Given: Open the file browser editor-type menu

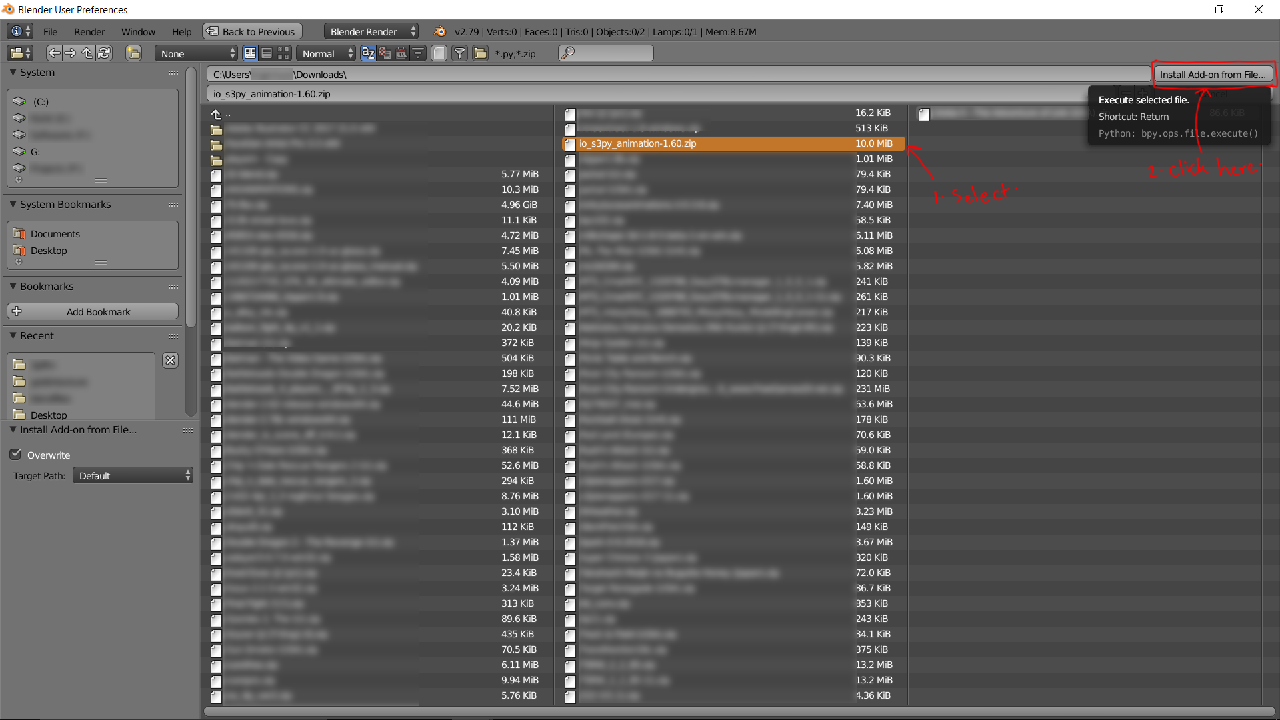Looking at the screenshot, I should coord(21,53).
